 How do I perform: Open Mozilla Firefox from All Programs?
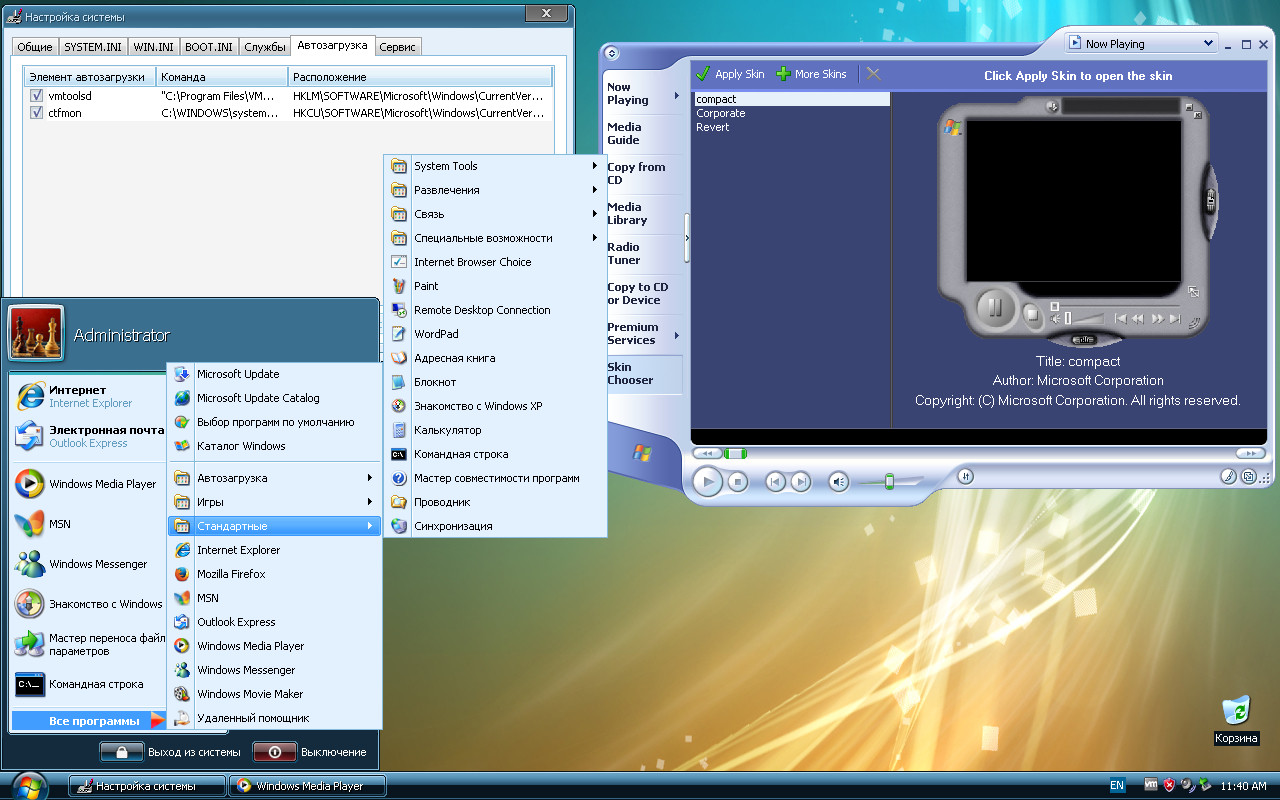tap(231, 574)
